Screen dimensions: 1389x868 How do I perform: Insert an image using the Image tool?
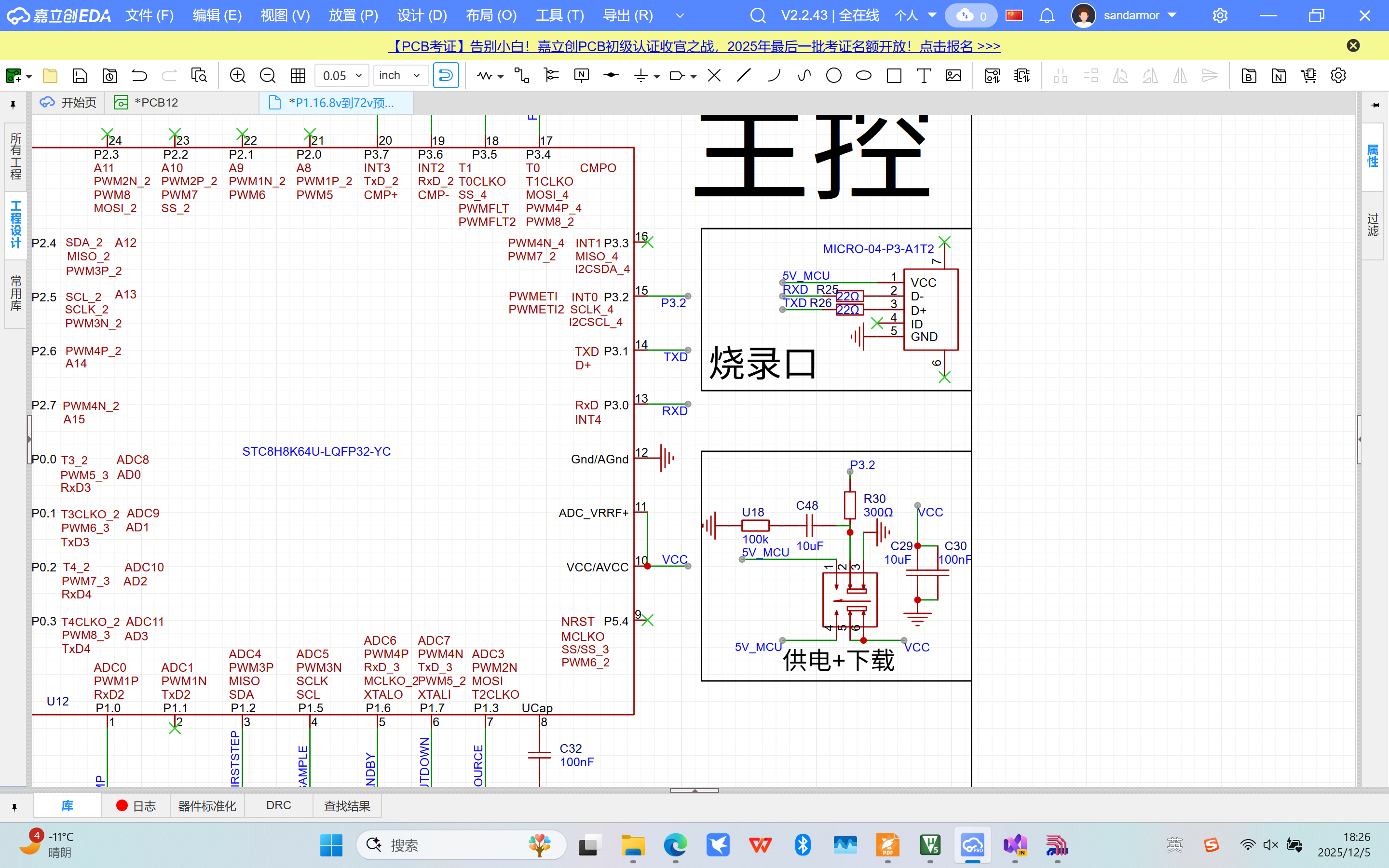coord(953,75)
